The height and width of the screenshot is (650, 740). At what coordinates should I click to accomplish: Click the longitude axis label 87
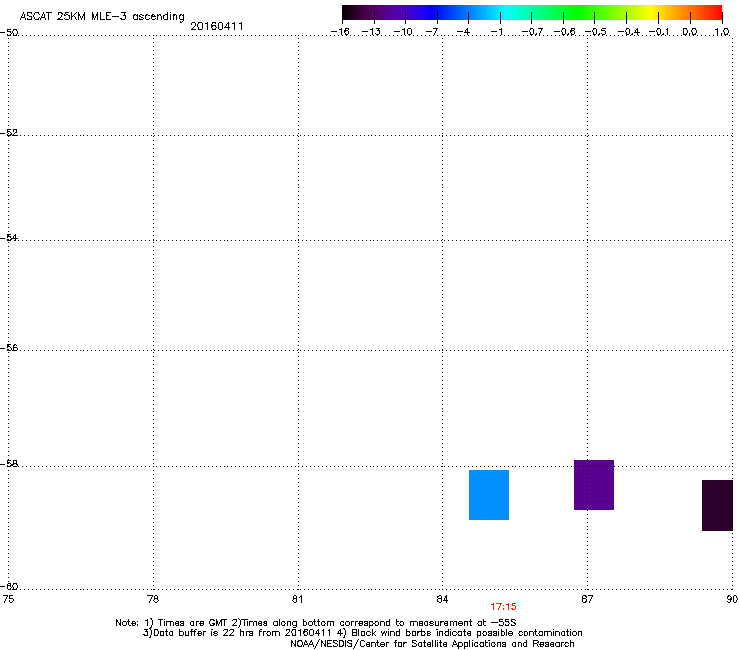click(x=587, y=599)
